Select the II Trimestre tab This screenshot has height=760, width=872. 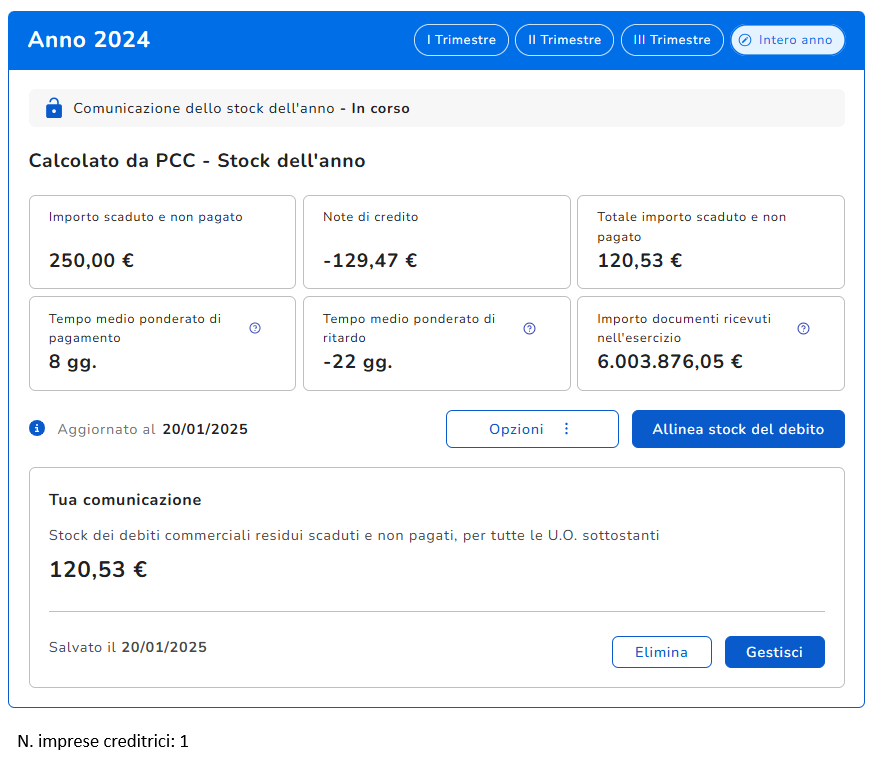pos(565,40)
